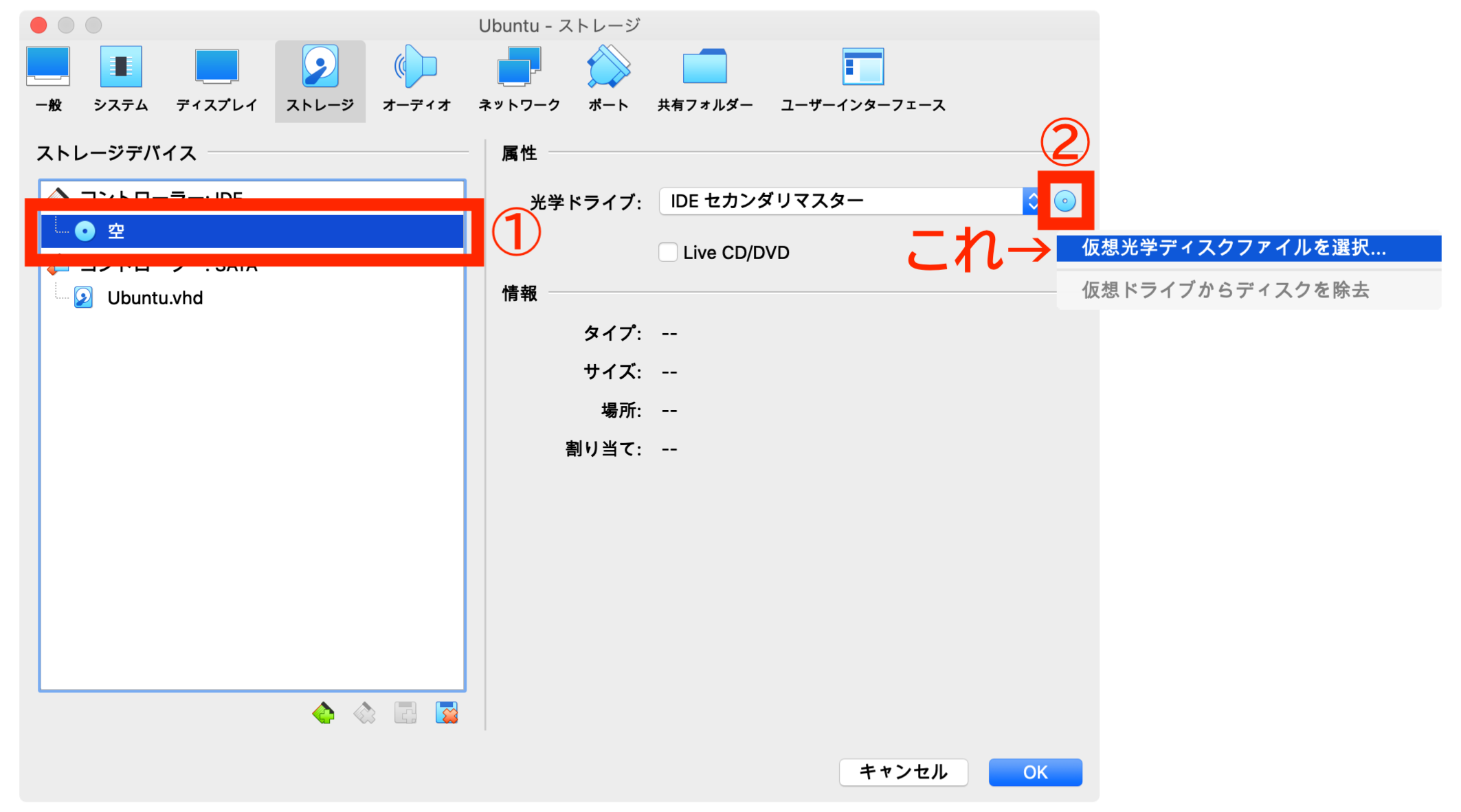Click the add storage controller icon

[x=324, y=714]
